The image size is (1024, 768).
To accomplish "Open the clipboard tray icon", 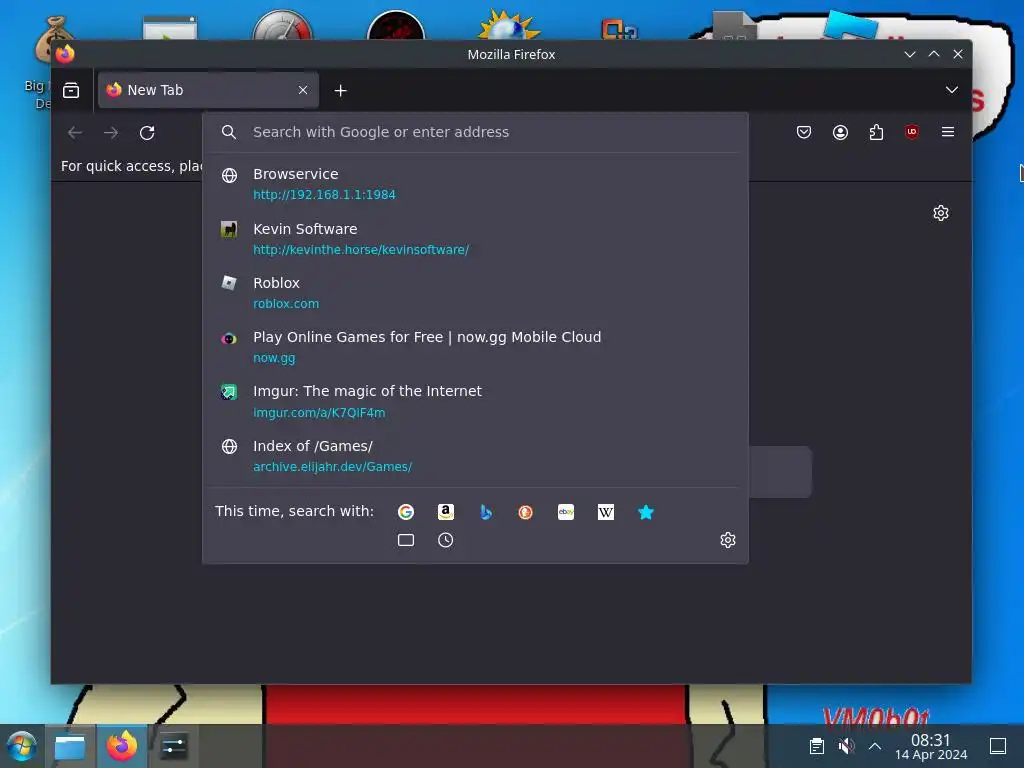I will tap(816, 746).
